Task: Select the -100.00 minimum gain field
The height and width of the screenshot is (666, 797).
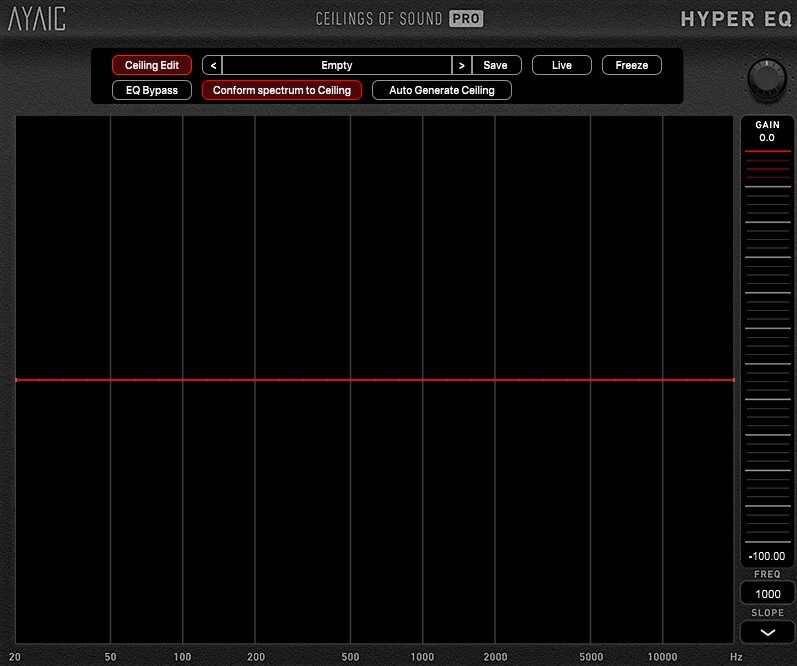Action: tap(767, 556)
